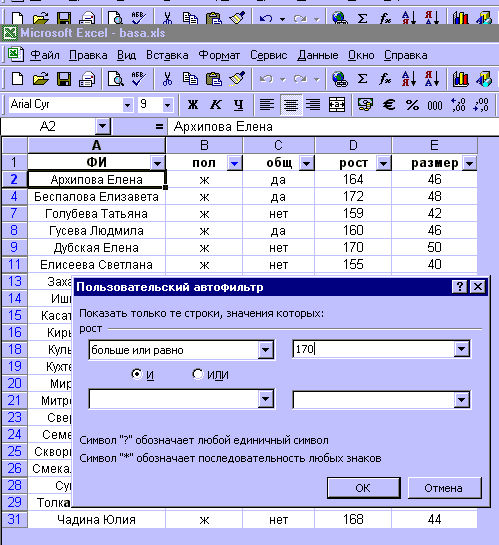This screenshot has width=499, height=545.
Task: Click the AutoSum sigma icon
Action: [362, 79]
